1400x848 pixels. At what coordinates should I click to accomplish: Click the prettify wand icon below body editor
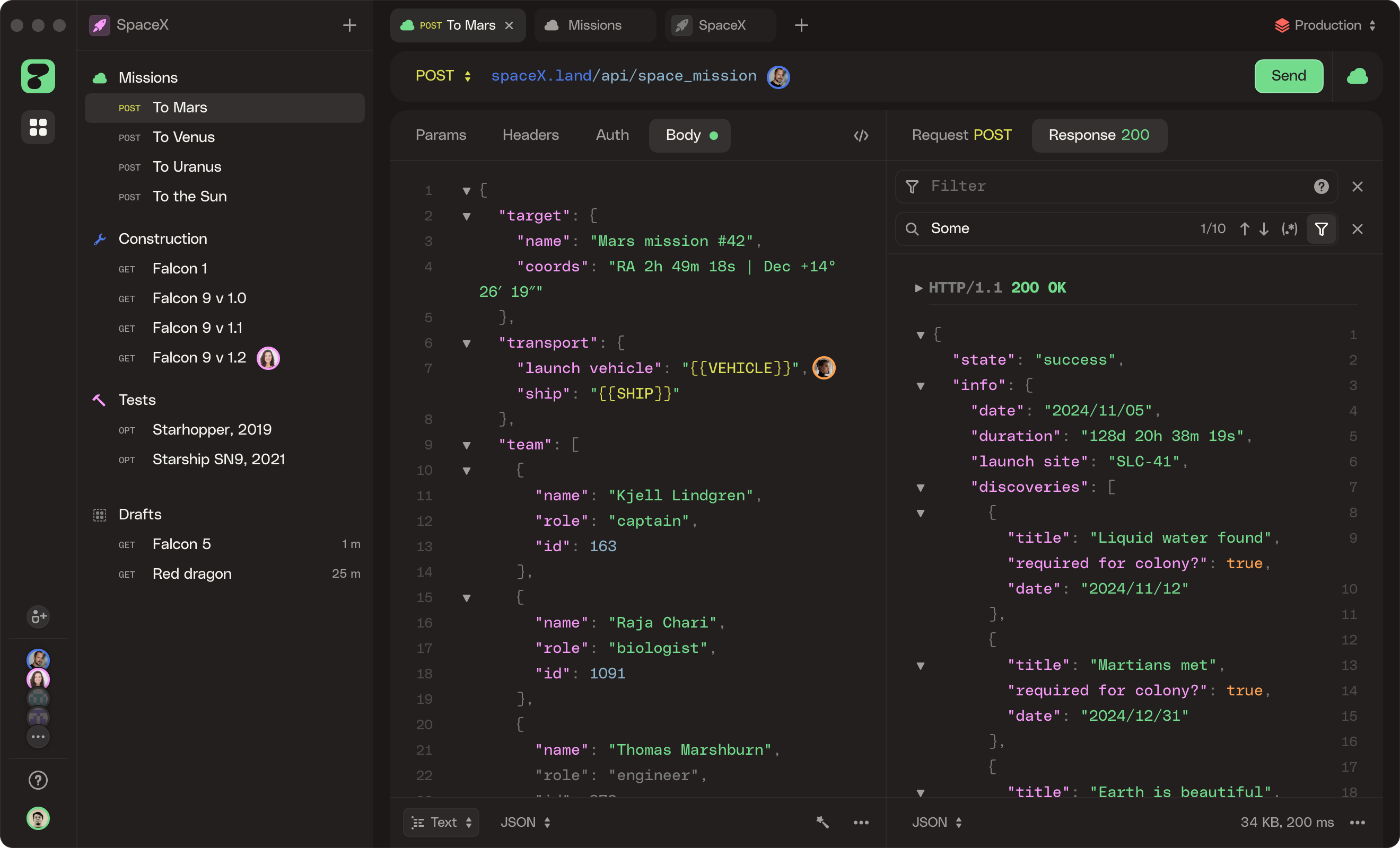[x=822, y=822]
